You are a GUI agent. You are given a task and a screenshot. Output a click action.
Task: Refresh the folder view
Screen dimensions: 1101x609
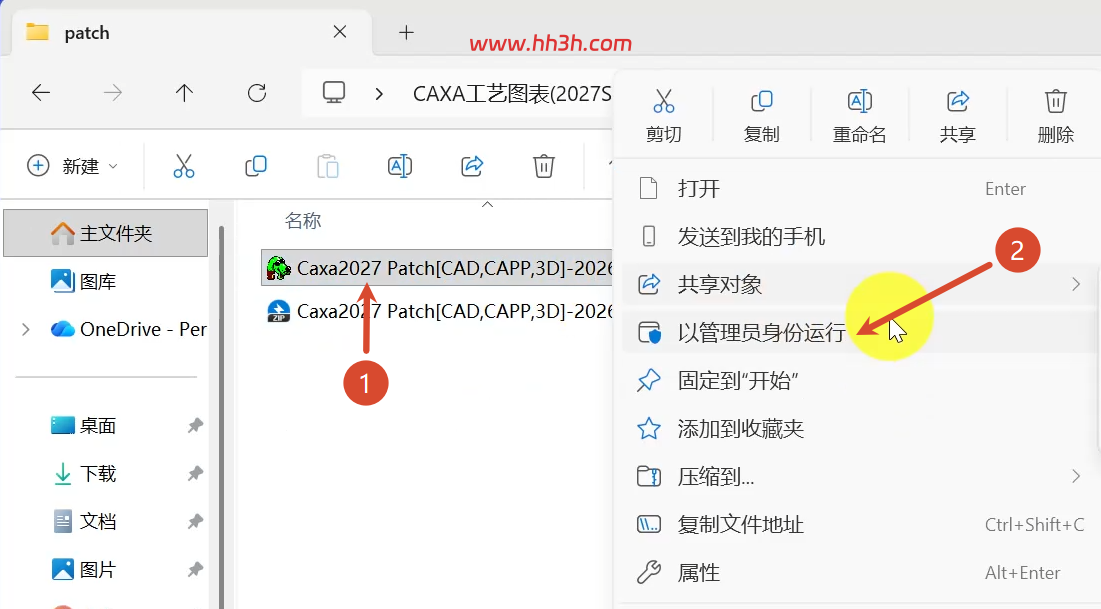point(257,93)
